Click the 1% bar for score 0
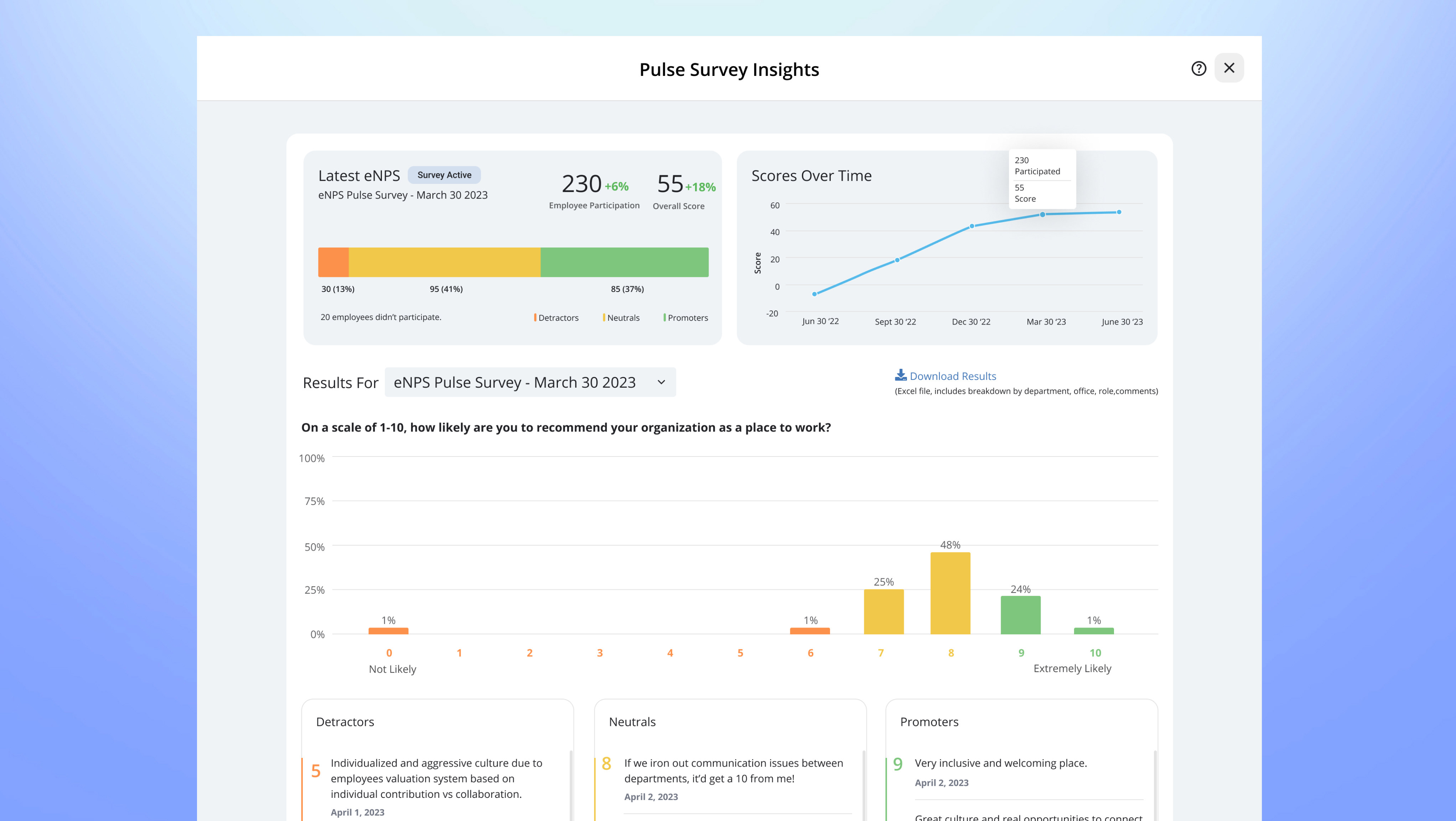 click(x=388, y=631)
